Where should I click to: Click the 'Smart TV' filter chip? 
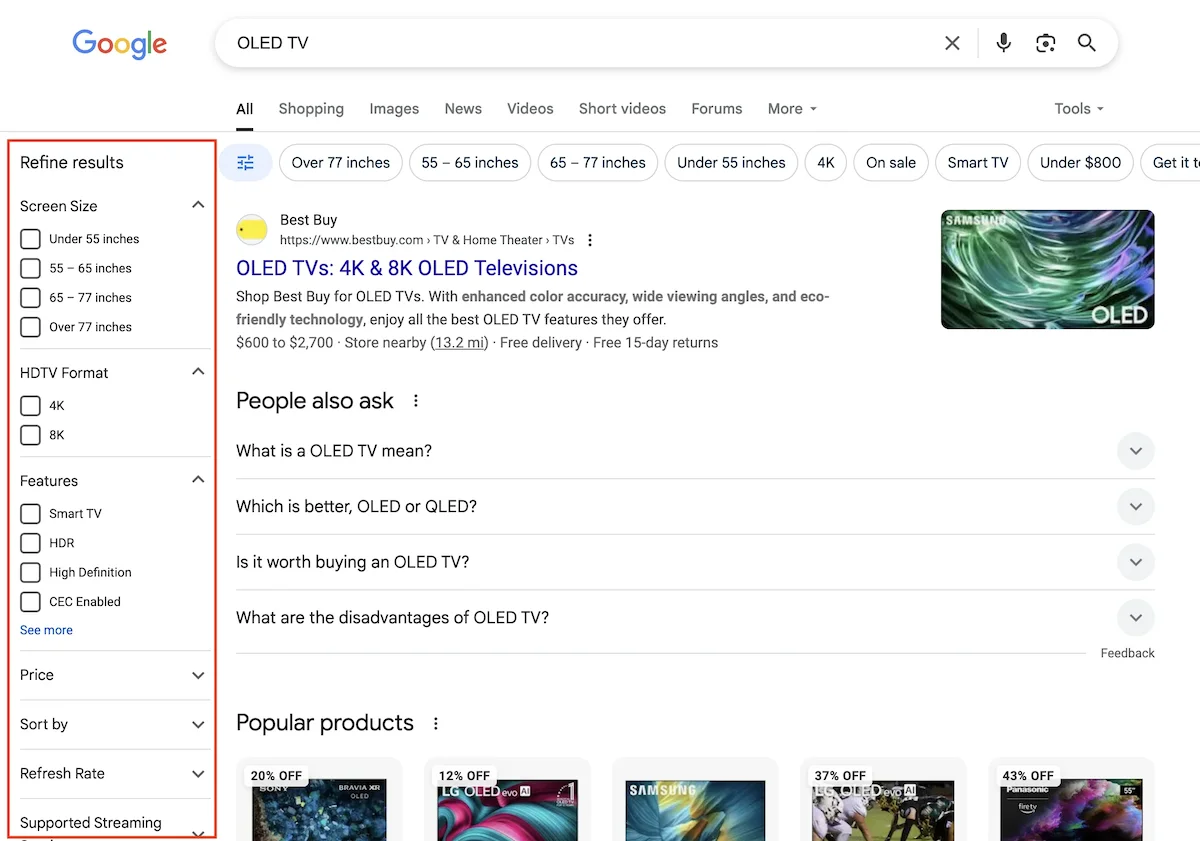tap(978, 162)
